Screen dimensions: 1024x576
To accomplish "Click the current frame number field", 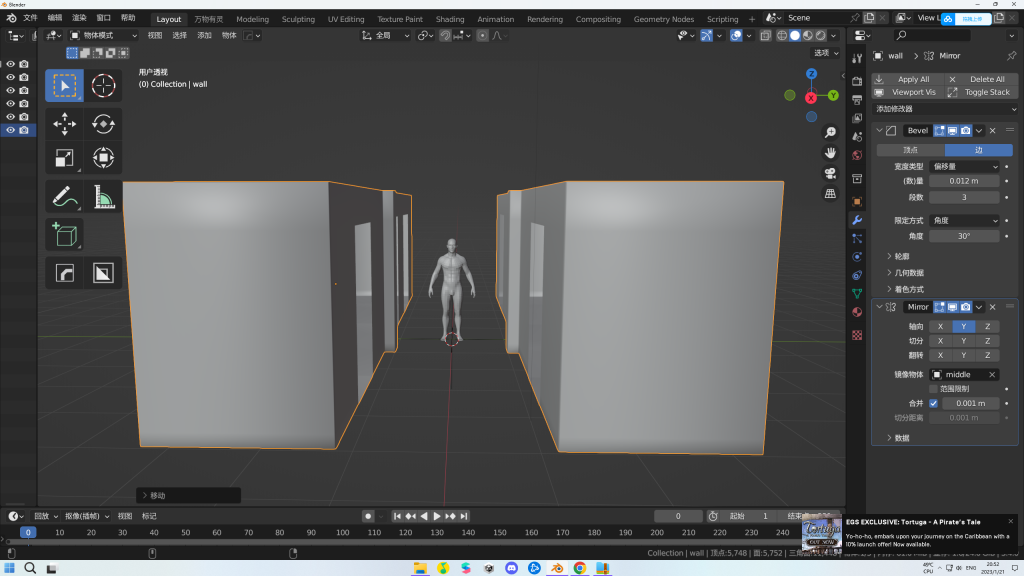I will coord(678,516).
